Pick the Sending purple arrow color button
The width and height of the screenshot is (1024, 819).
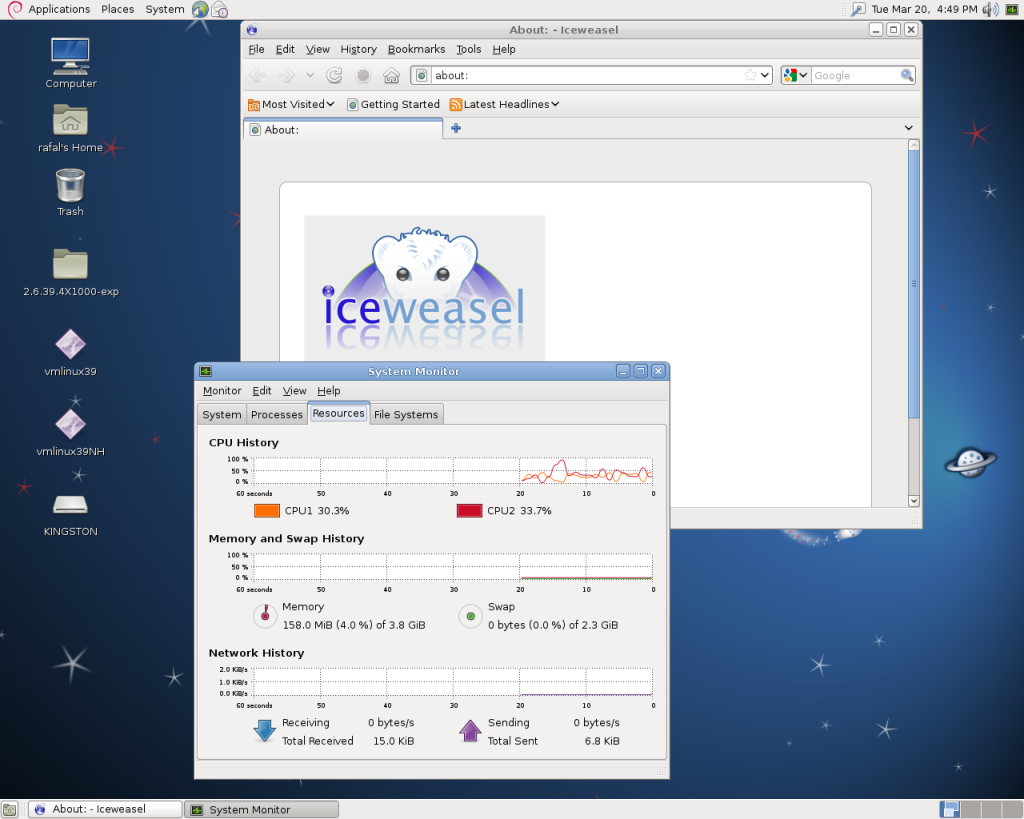(470, 731)
